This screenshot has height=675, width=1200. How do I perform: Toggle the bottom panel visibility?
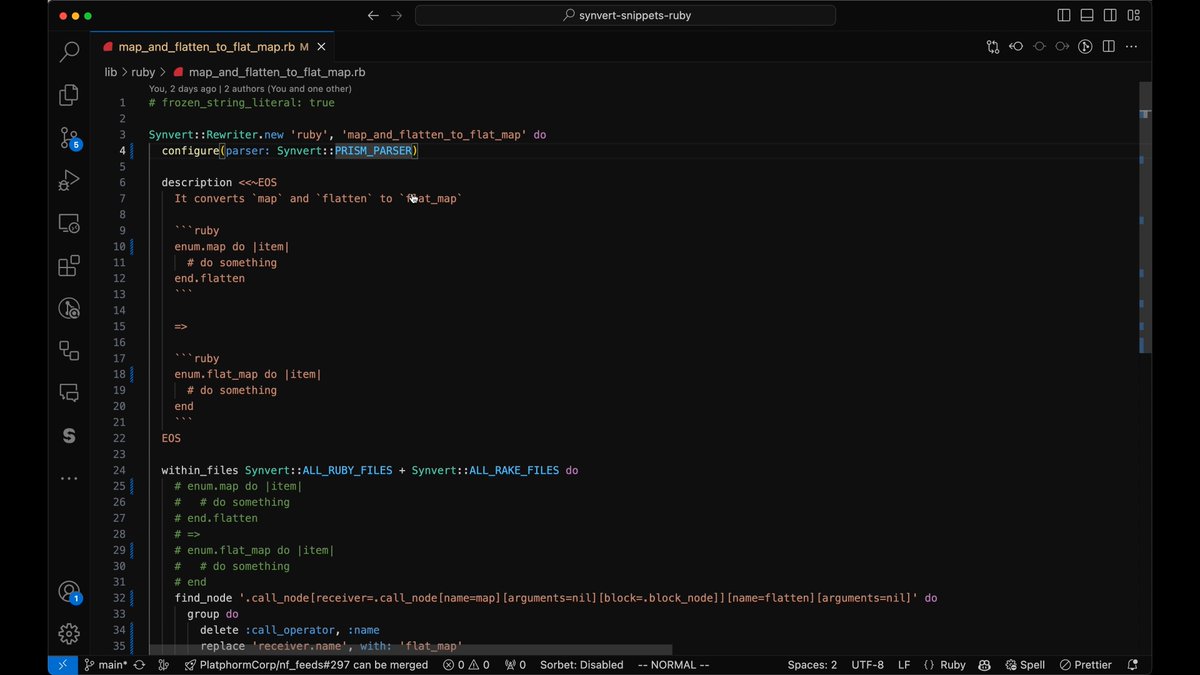pos(1086,16)
